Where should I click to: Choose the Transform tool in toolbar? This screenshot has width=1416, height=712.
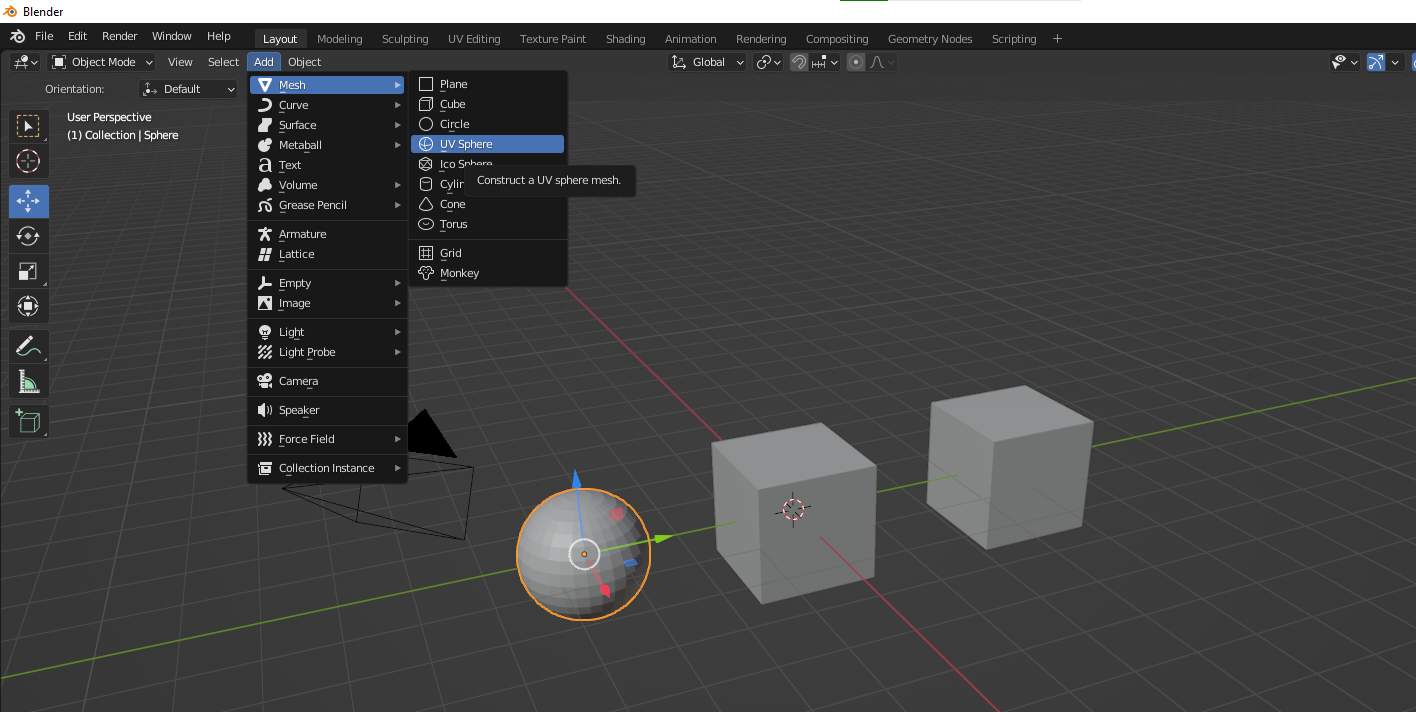point(28,306)
